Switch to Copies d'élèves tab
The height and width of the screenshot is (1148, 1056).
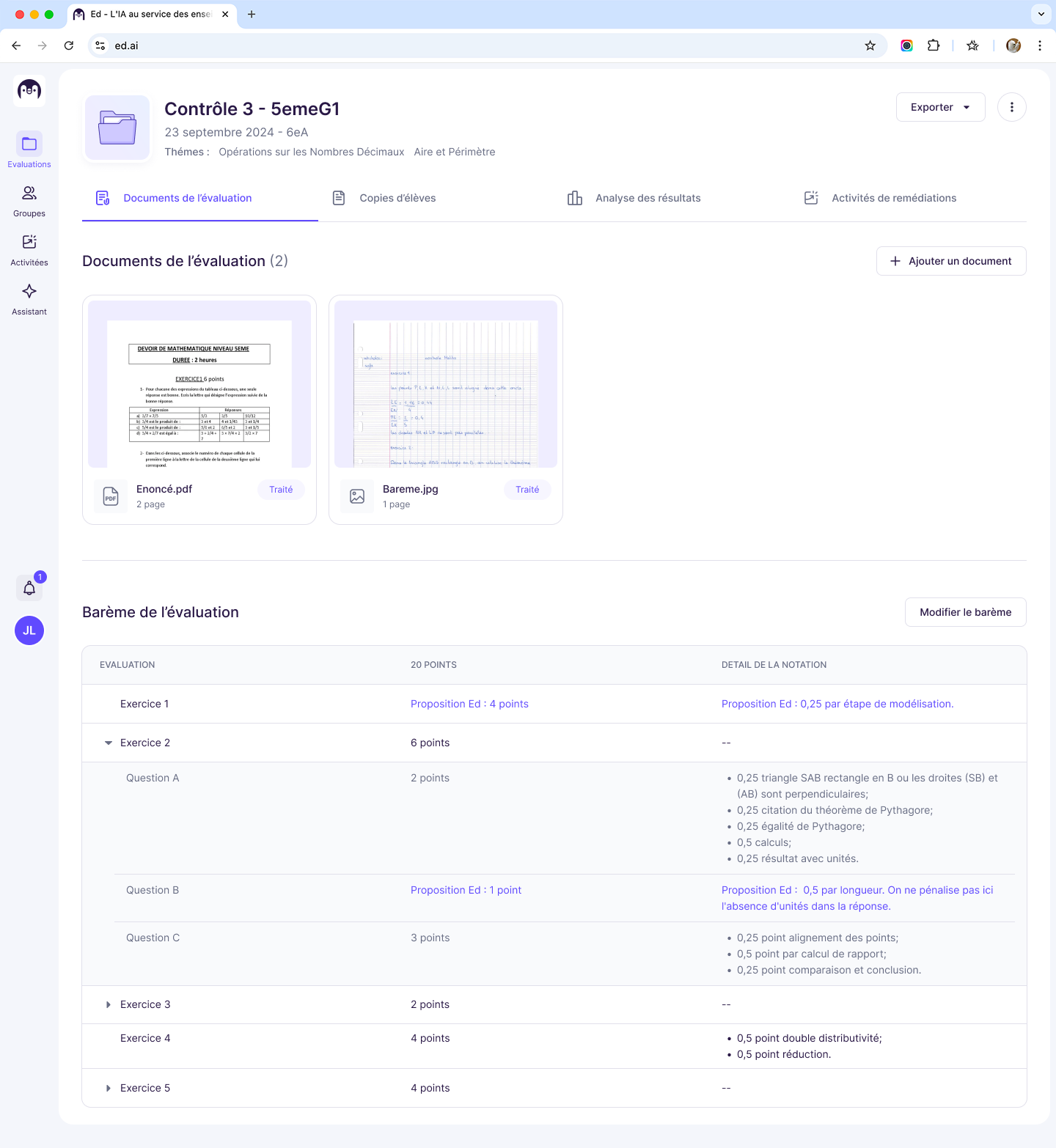click(x=397, y=198)
